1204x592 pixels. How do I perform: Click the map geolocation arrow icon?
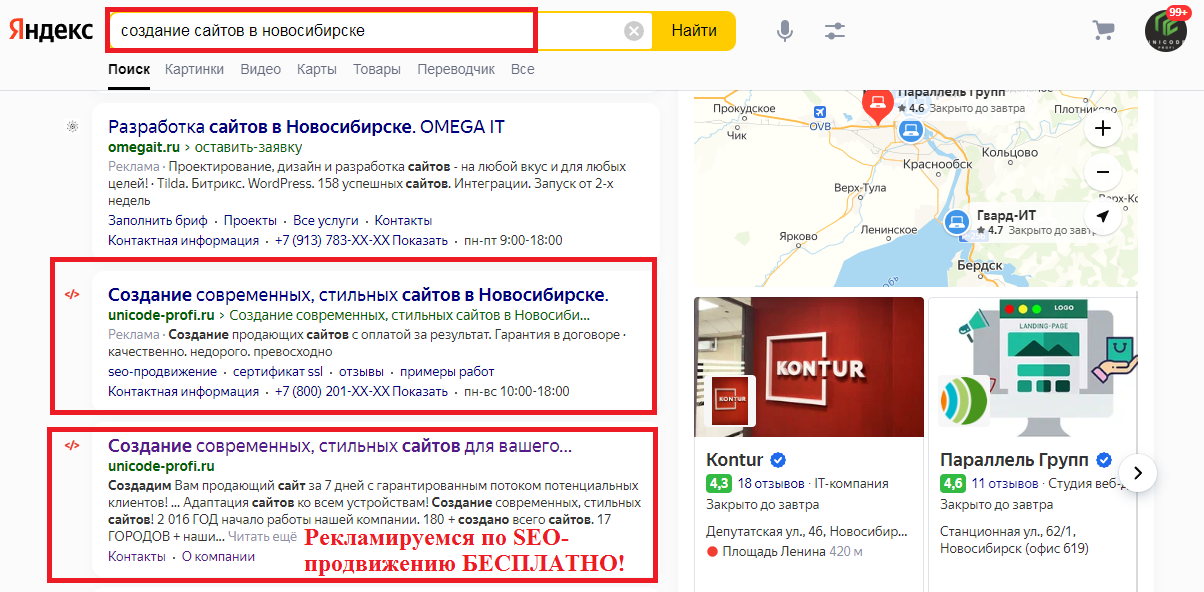pos(1102,216)
